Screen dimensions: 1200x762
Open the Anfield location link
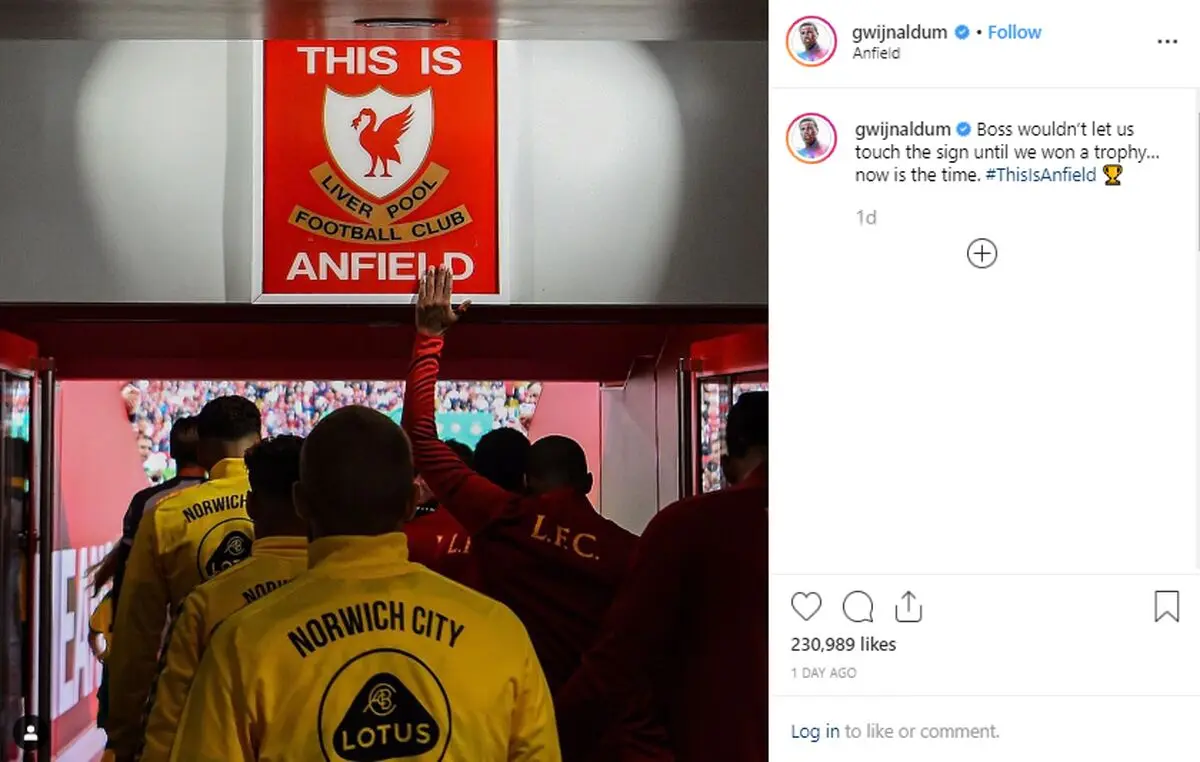[876, 54]
